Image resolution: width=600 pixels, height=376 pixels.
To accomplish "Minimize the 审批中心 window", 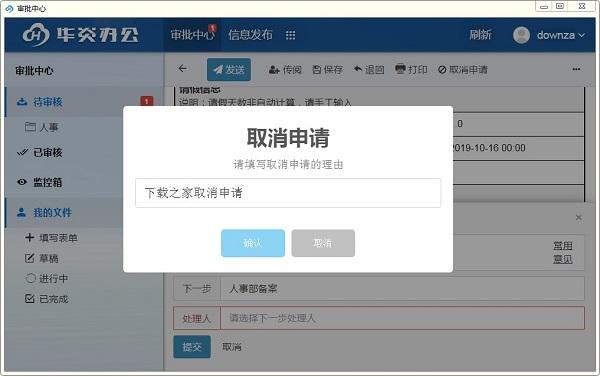I will pyautogui.click(x=544, y=6).
